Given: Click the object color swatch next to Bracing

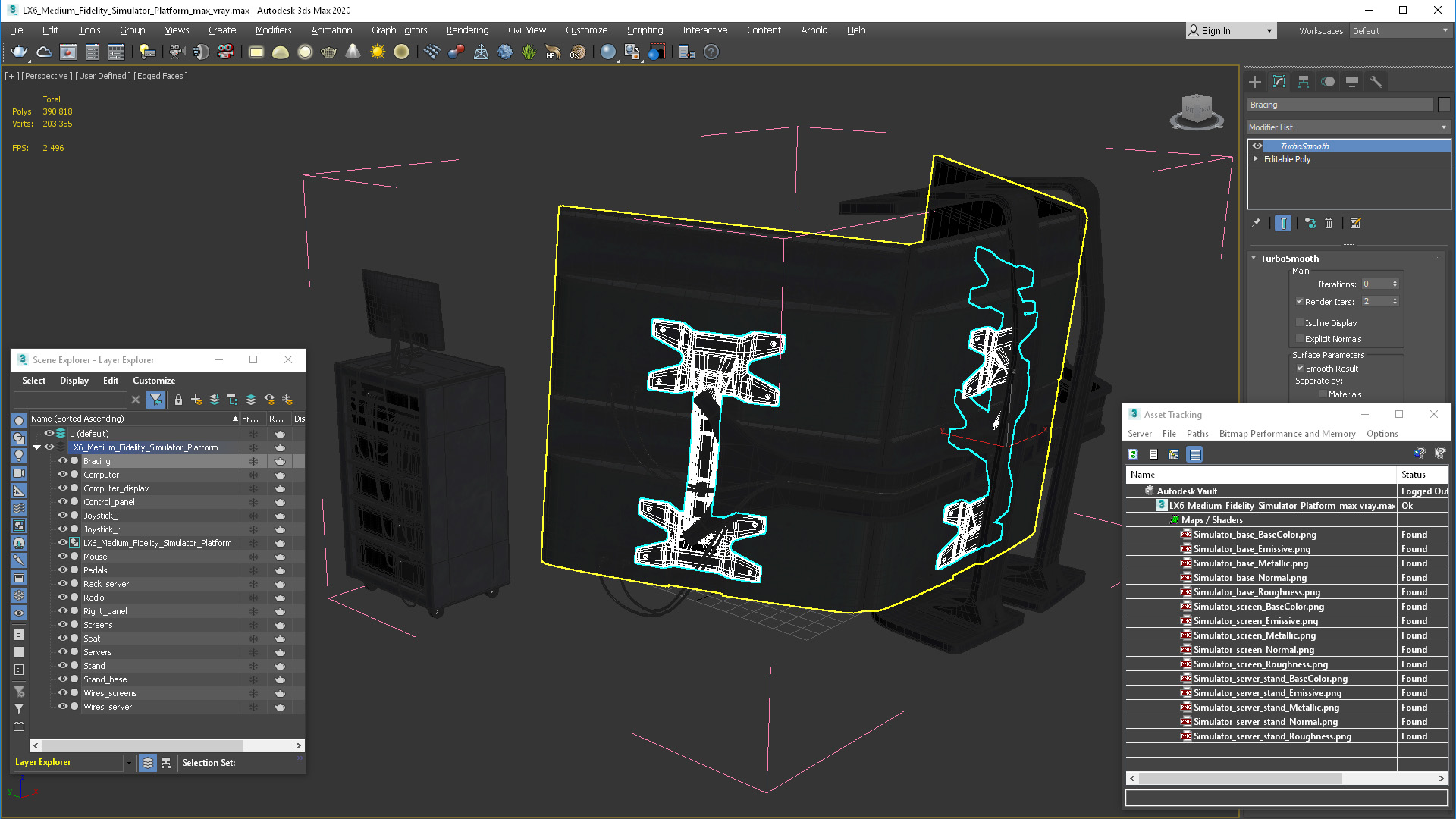Looking at the screenshot, I should click(1444, 105).
